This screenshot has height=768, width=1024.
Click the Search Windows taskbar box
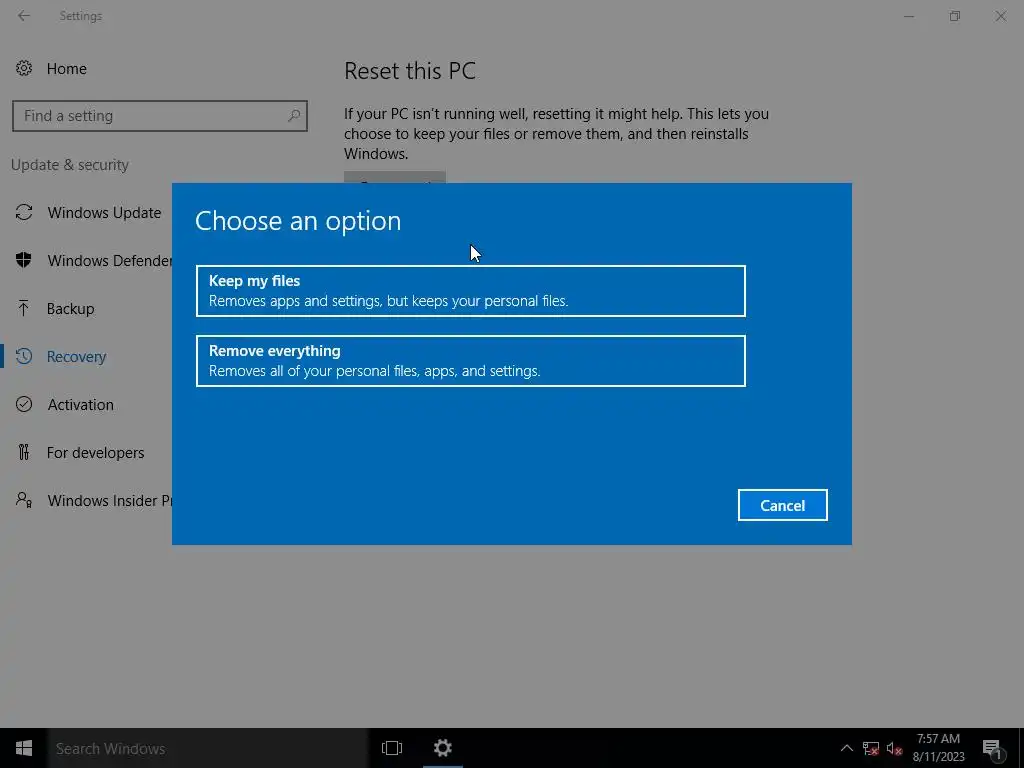(x=208, y=748)
